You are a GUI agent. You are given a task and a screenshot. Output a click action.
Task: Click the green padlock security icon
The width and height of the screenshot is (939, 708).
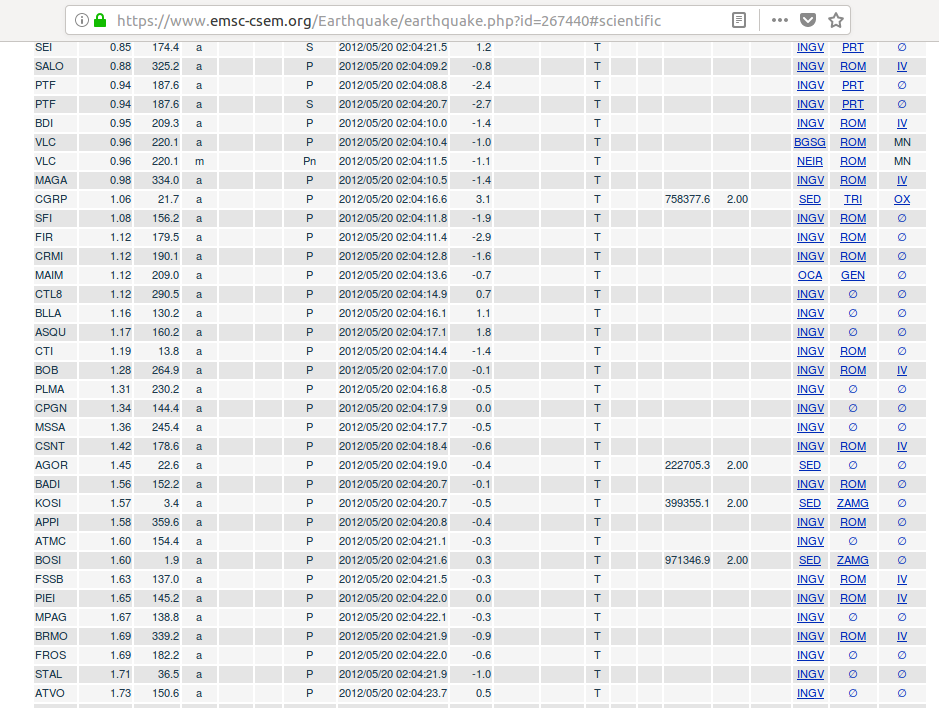[x=100, y=20]
